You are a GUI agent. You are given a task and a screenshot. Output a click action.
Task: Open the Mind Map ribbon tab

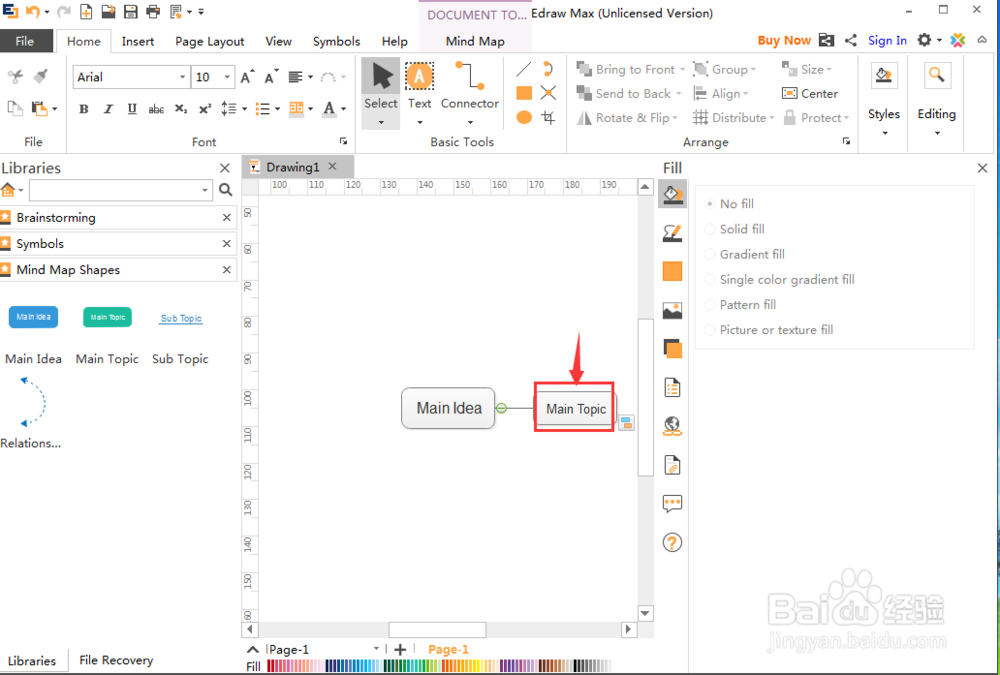point(475,41)
